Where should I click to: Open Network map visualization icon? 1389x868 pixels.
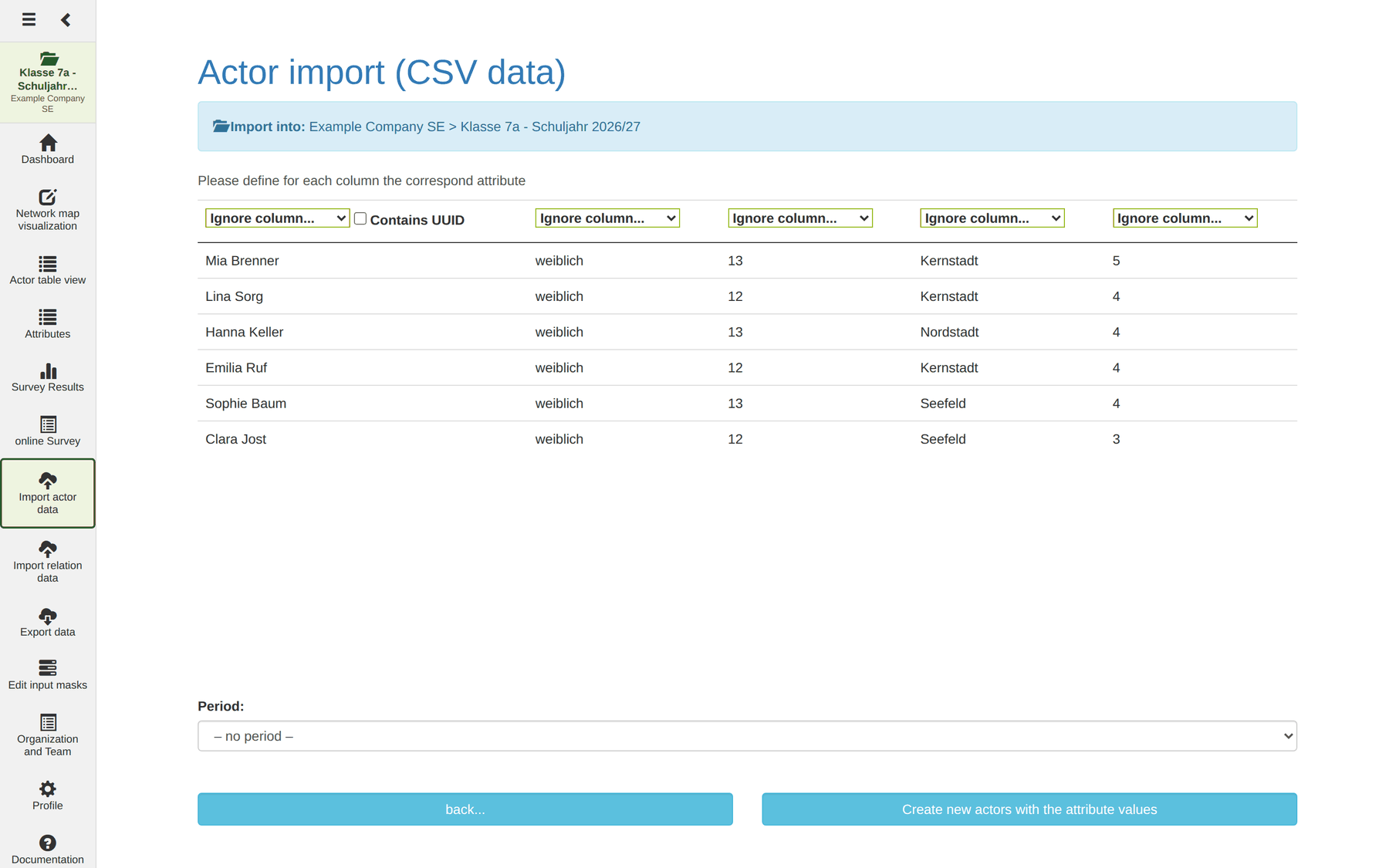click(x=48, y=197)
